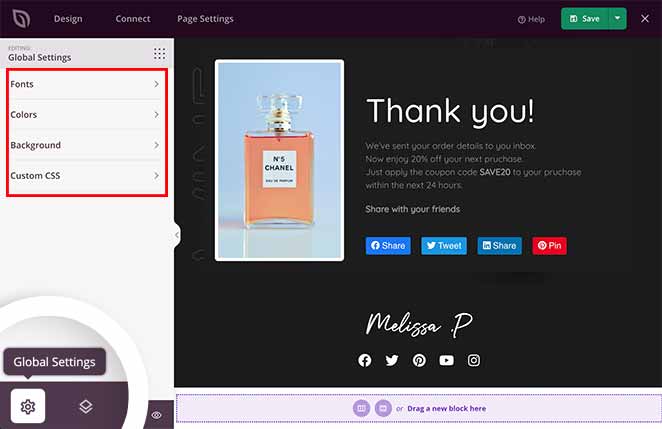Open the Connect tab
The height and width of the screenshot is (429, 662).
pyautogui.click(x=133, y=19)
